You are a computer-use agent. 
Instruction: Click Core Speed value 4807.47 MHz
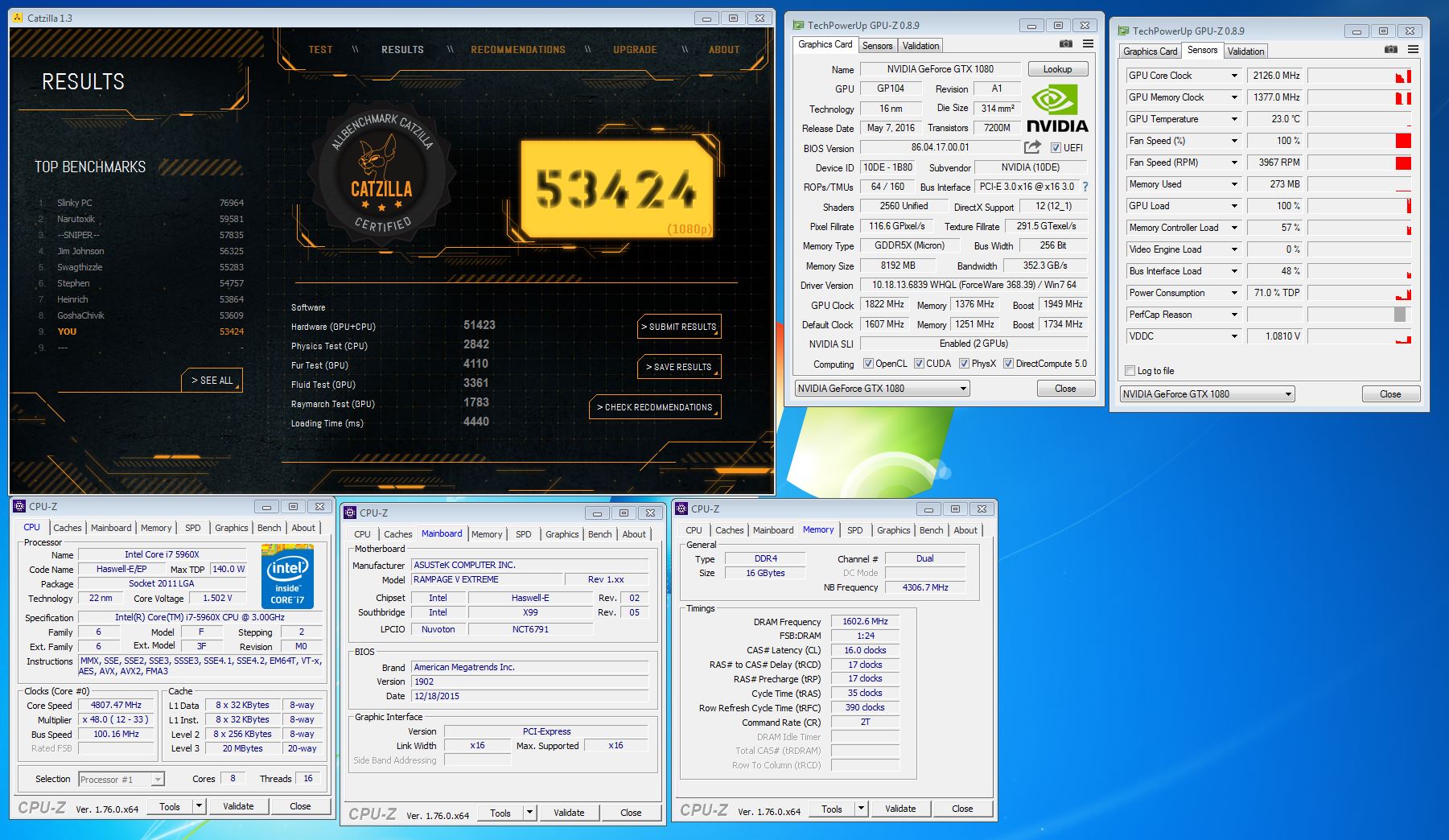click(x=117, y=705)
